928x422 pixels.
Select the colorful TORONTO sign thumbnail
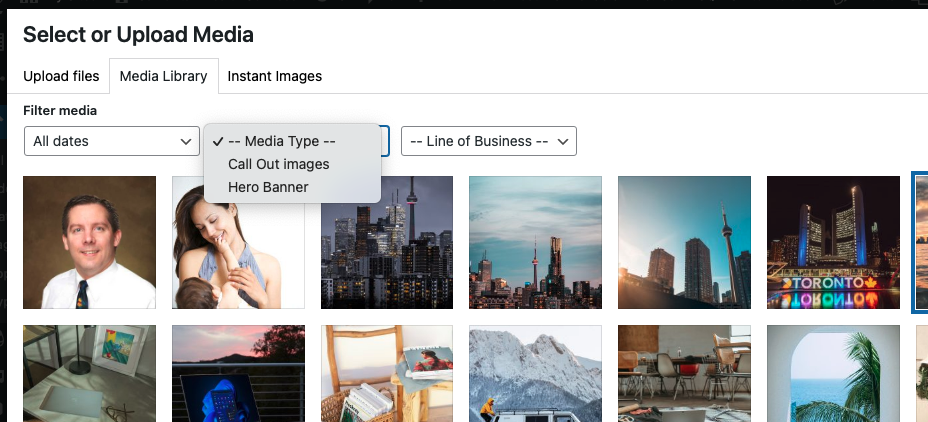833,242
